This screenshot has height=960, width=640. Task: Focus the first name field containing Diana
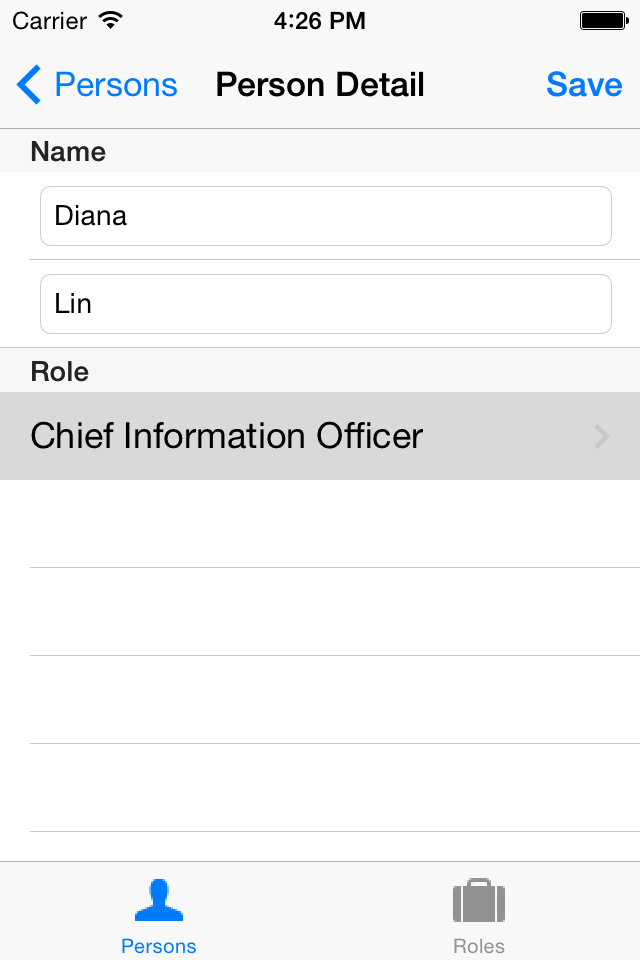point(326,216)
